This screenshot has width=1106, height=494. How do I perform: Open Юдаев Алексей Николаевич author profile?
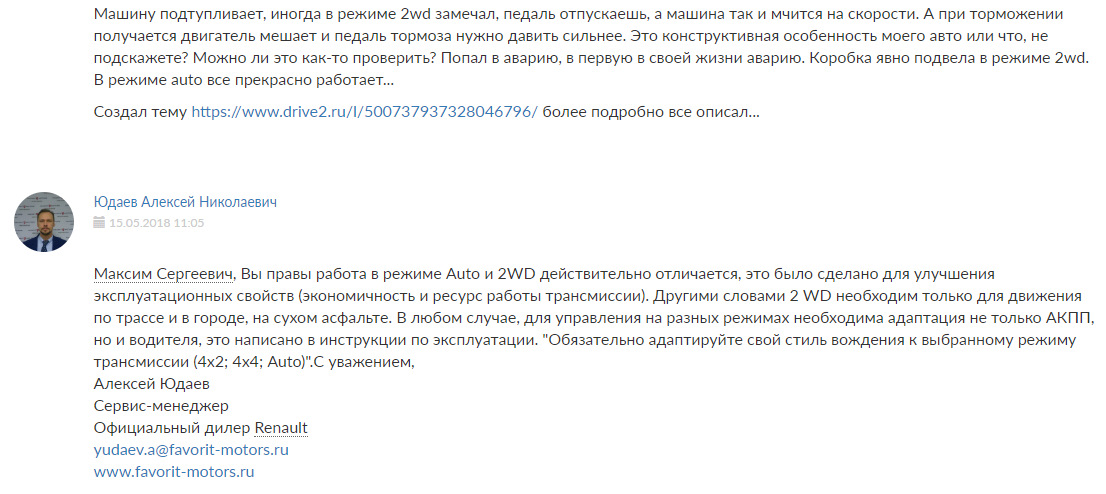[185, 202]
